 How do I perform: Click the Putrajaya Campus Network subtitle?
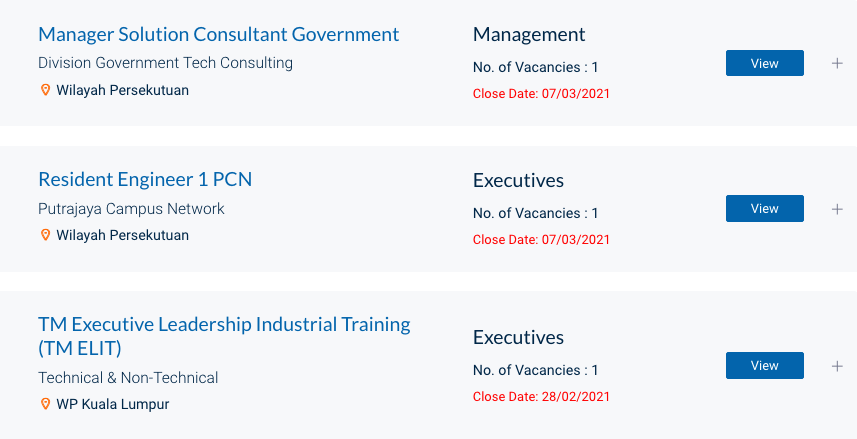pos(131,209)
